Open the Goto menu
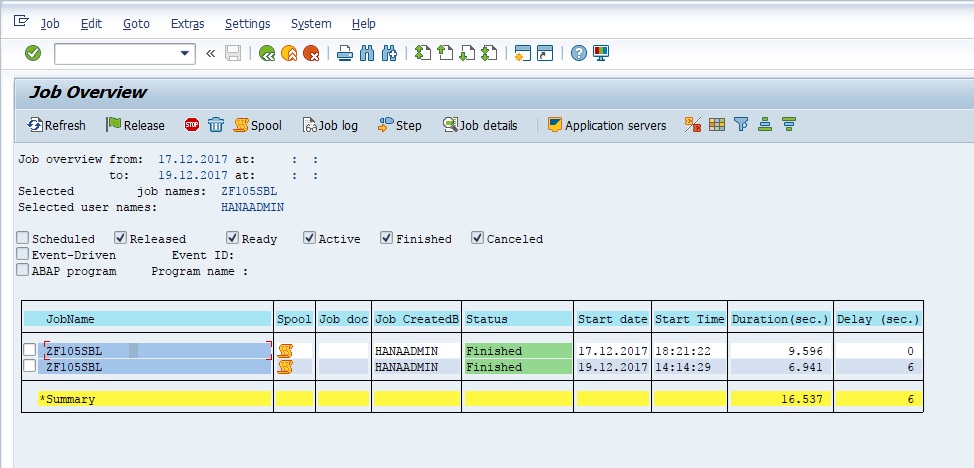This screenshot has height=468, width=974. click(x=136, y=24)
